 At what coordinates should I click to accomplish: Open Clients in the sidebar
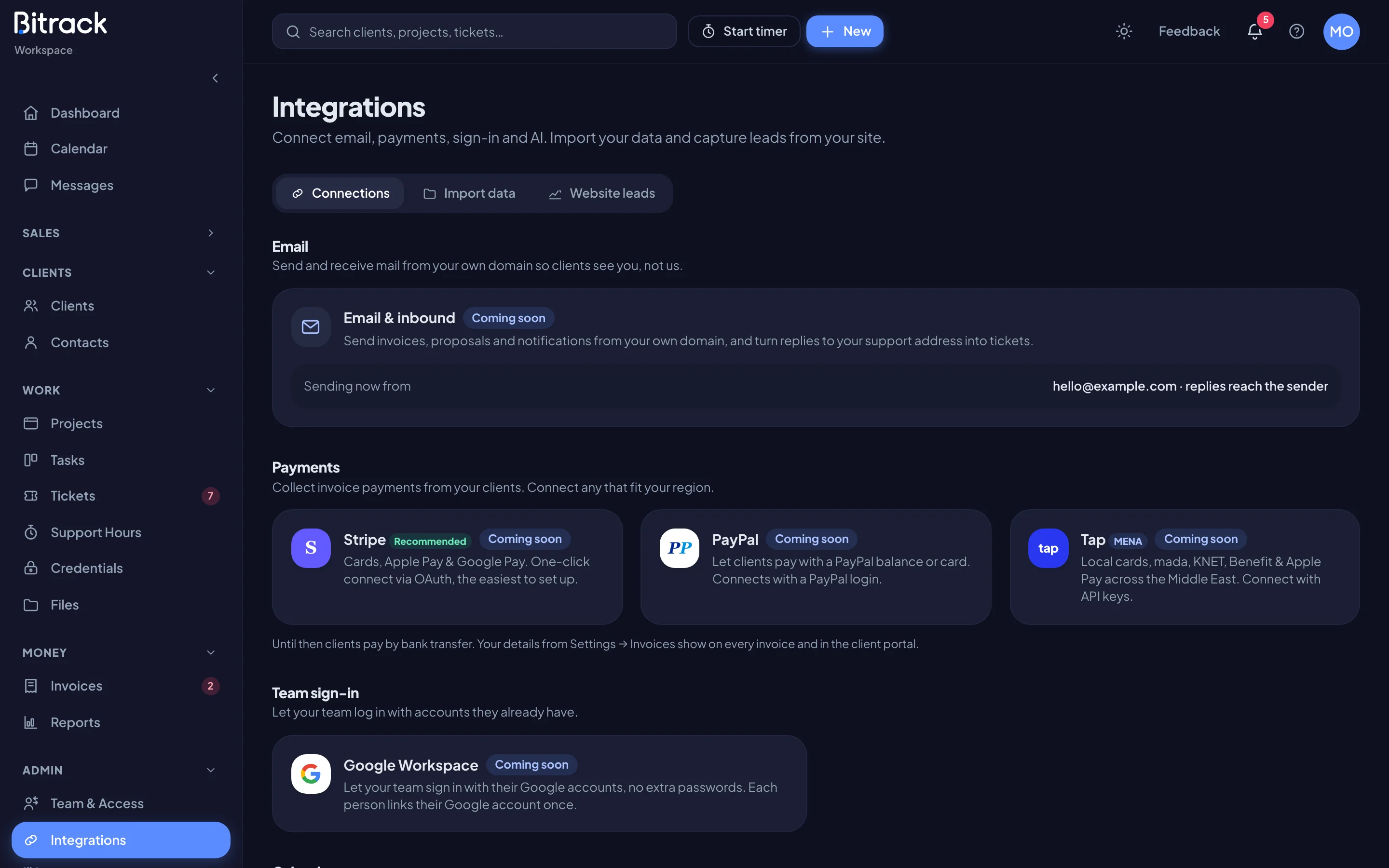(121, 306)
